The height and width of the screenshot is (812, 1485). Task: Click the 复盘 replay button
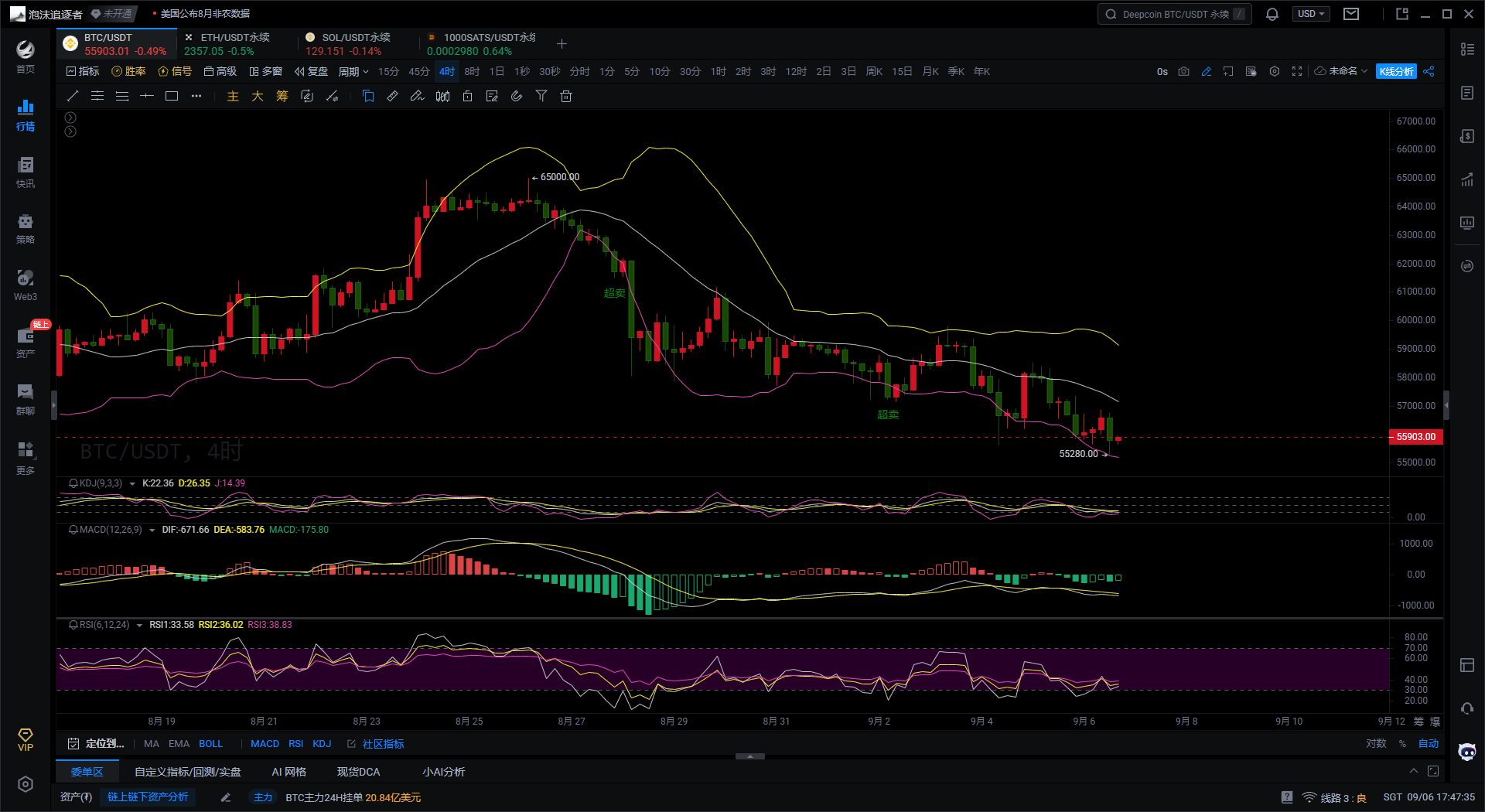pos(311,71)
